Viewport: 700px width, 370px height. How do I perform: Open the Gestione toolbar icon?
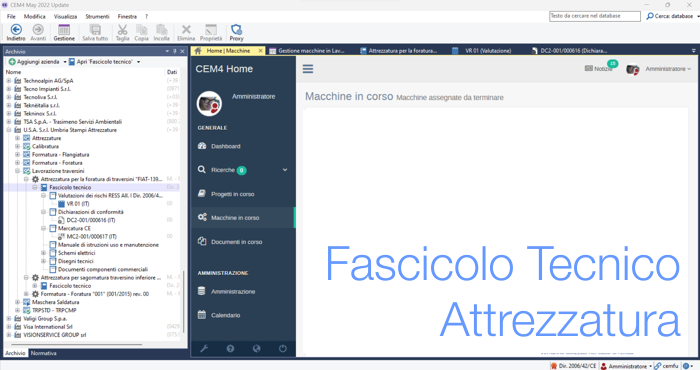tap(64, 30)
